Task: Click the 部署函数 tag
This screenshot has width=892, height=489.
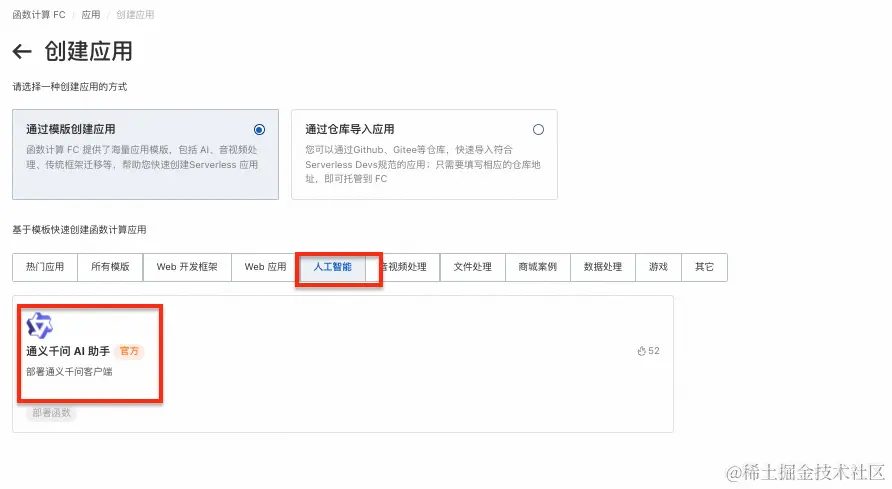Action: 51,413
